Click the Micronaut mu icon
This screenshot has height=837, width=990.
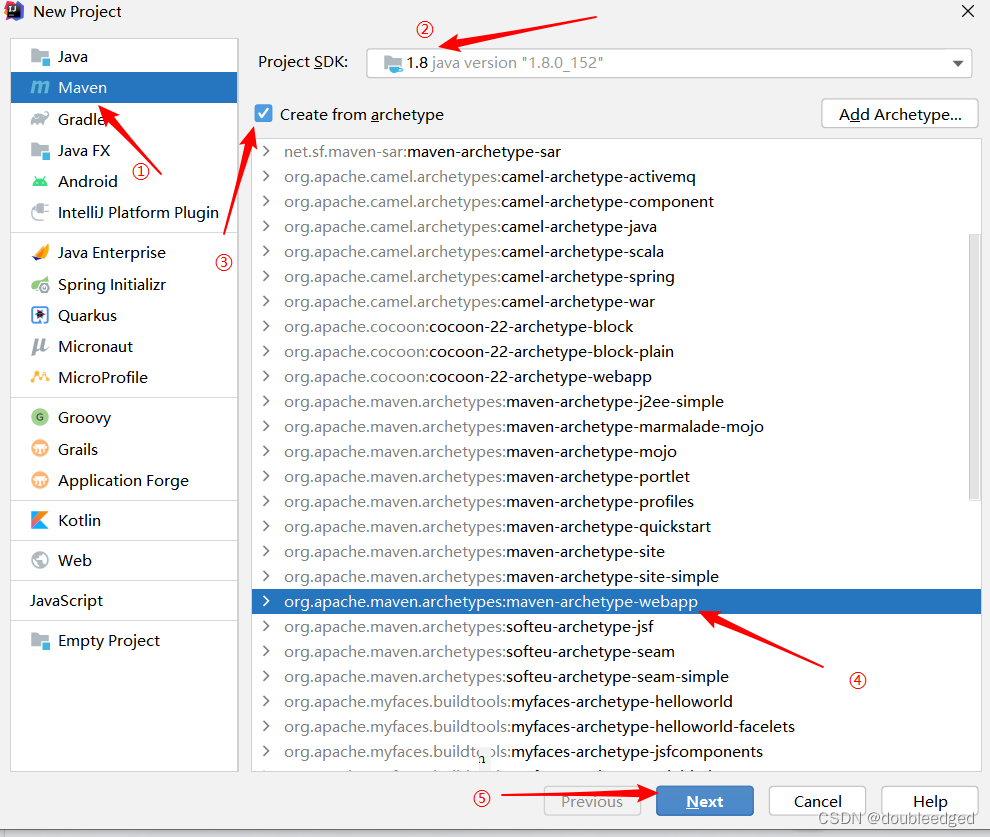(x=40, y=346)
